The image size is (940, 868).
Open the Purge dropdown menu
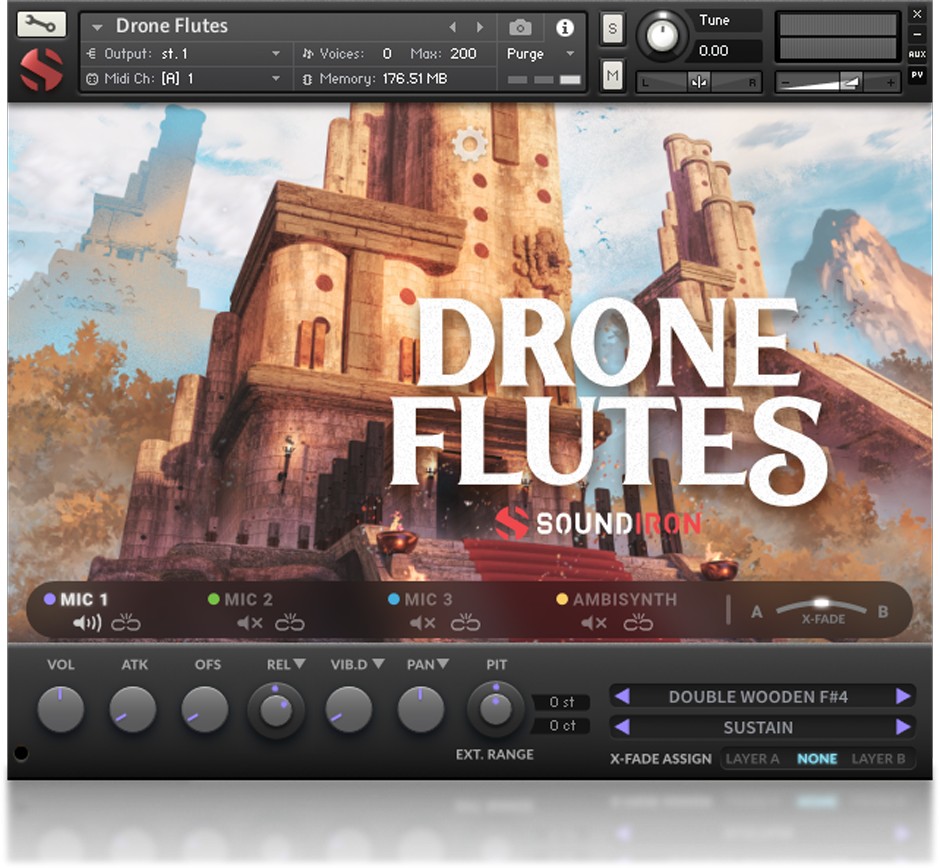pyautogui.click(x=541, y=54)
